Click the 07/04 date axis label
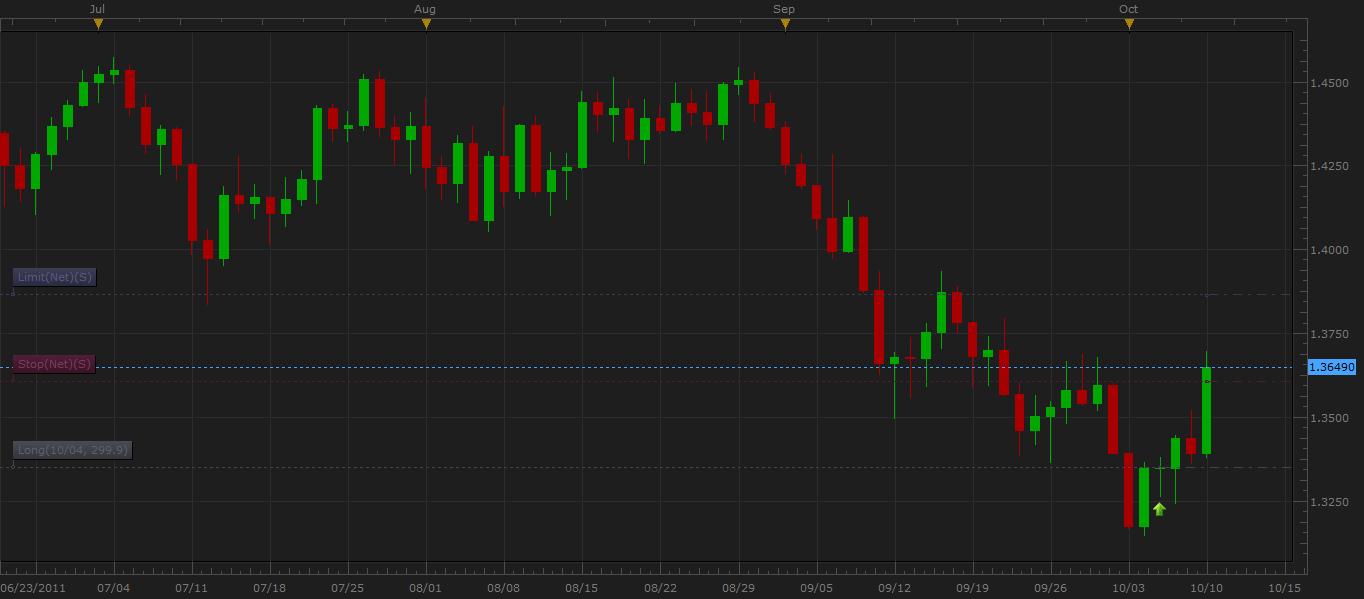The height and width of the screenshot is (599, 1364). (114, 588)
